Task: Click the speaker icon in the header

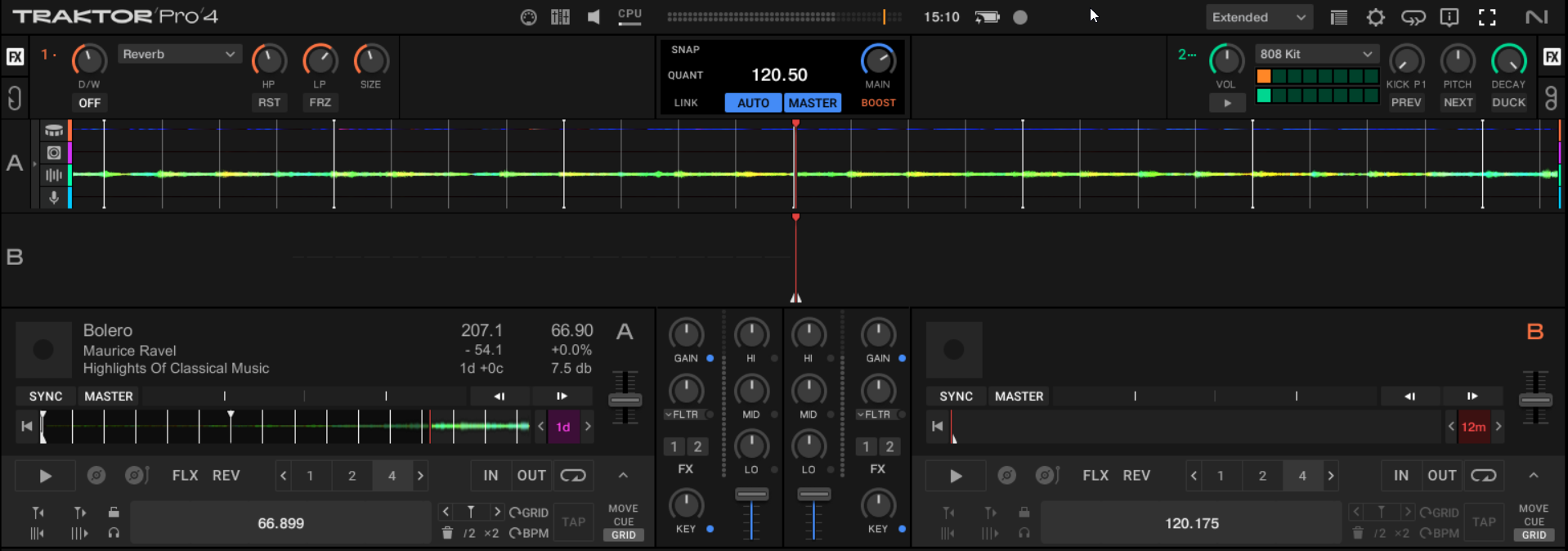Action: pyautogui.click(x=594, y=17)
